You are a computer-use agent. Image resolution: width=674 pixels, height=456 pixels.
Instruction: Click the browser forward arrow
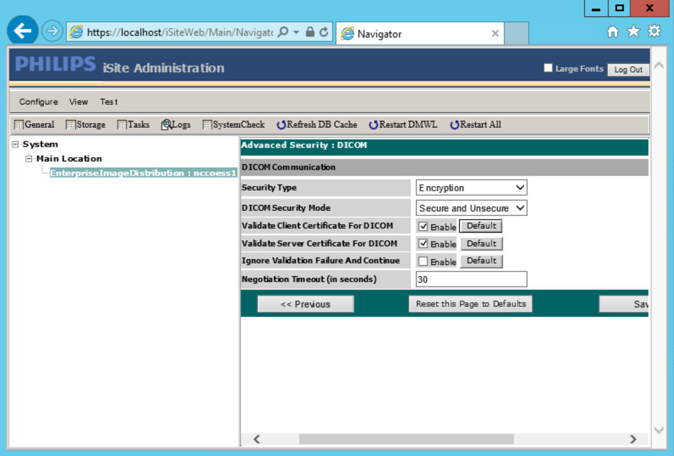(x=52, y=31)
